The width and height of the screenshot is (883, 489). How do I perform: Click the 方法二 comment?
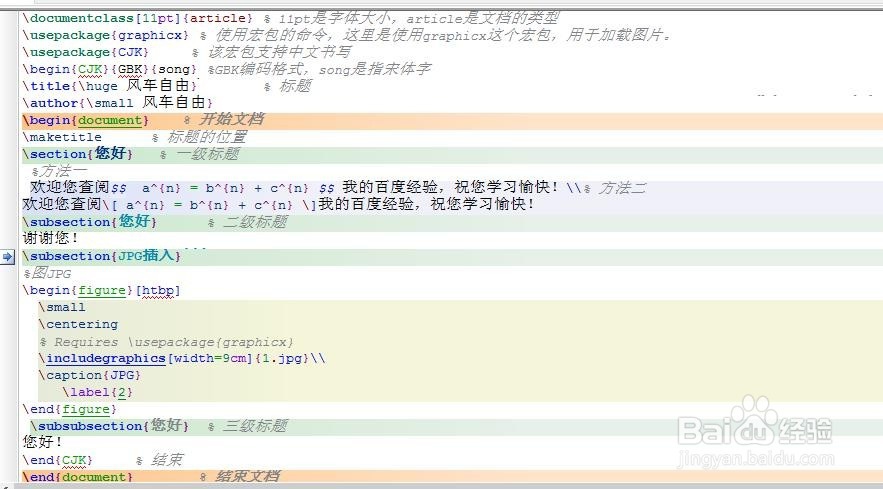pos(622,188)
